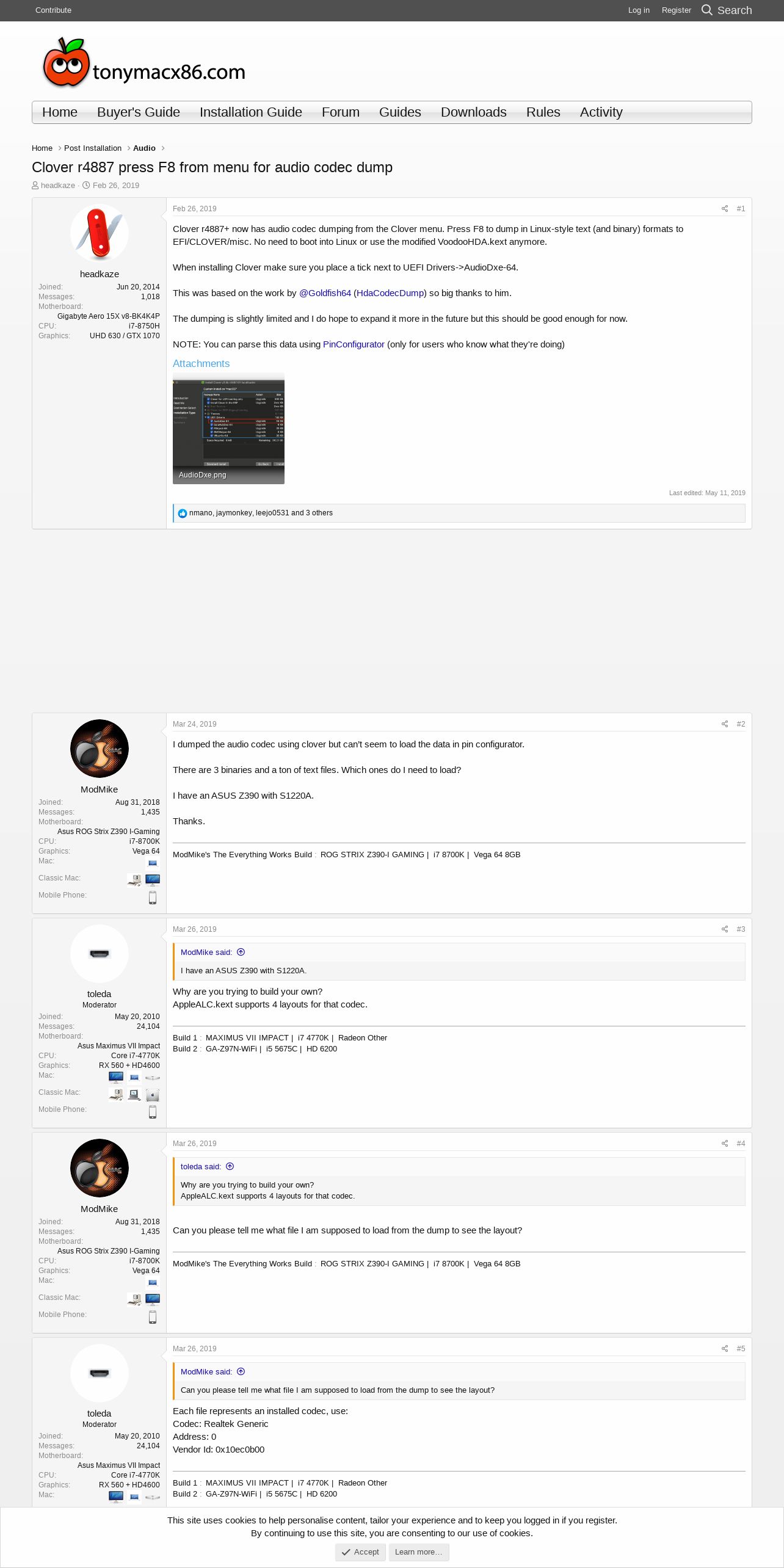The height and width of the screenshot is (1568, 784).
Task: Click the Log in link
Action: pyautogui.click(x=639, y=10)
